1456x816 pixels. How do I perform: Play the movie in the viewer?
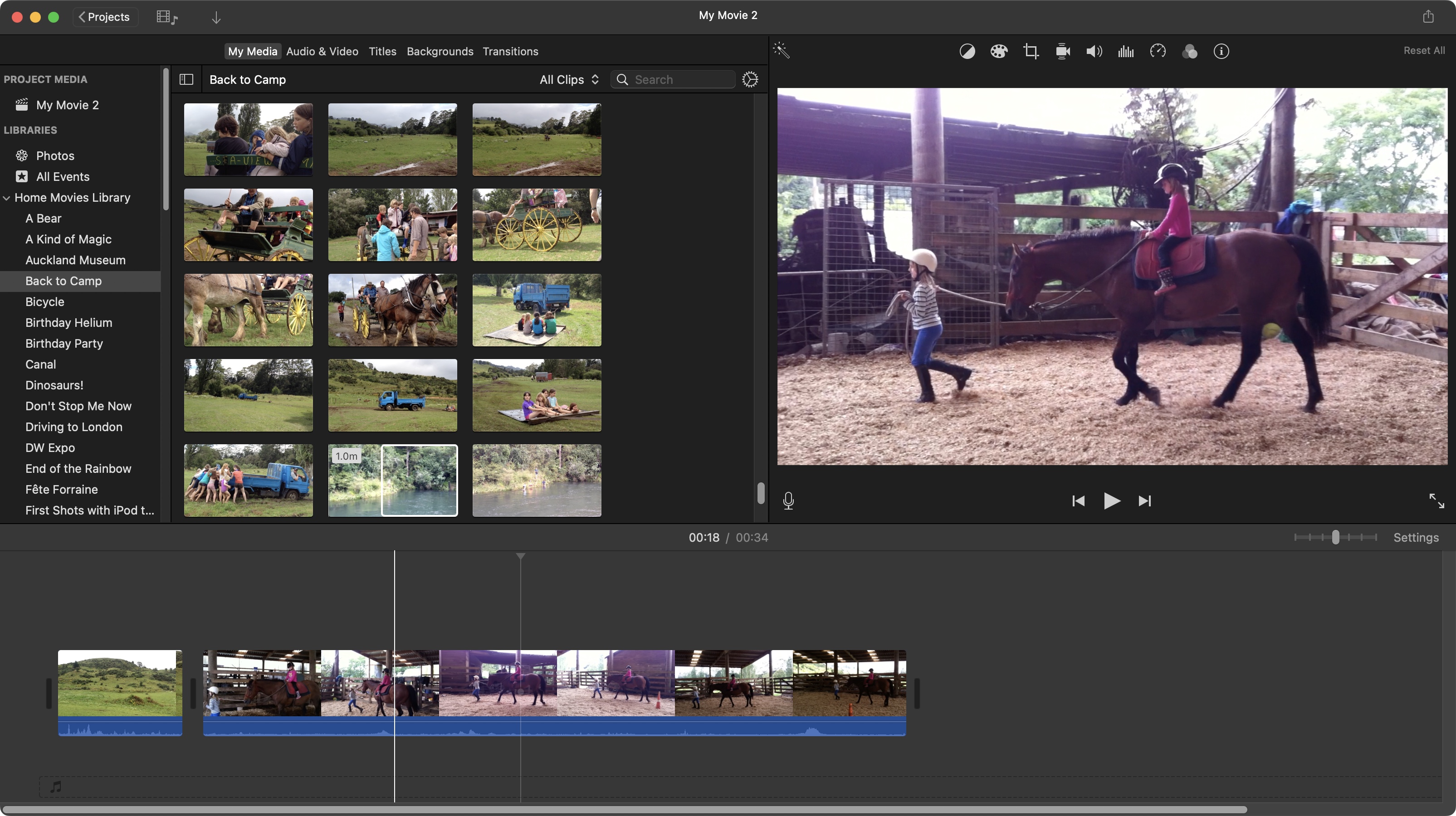pos(1112,500)
